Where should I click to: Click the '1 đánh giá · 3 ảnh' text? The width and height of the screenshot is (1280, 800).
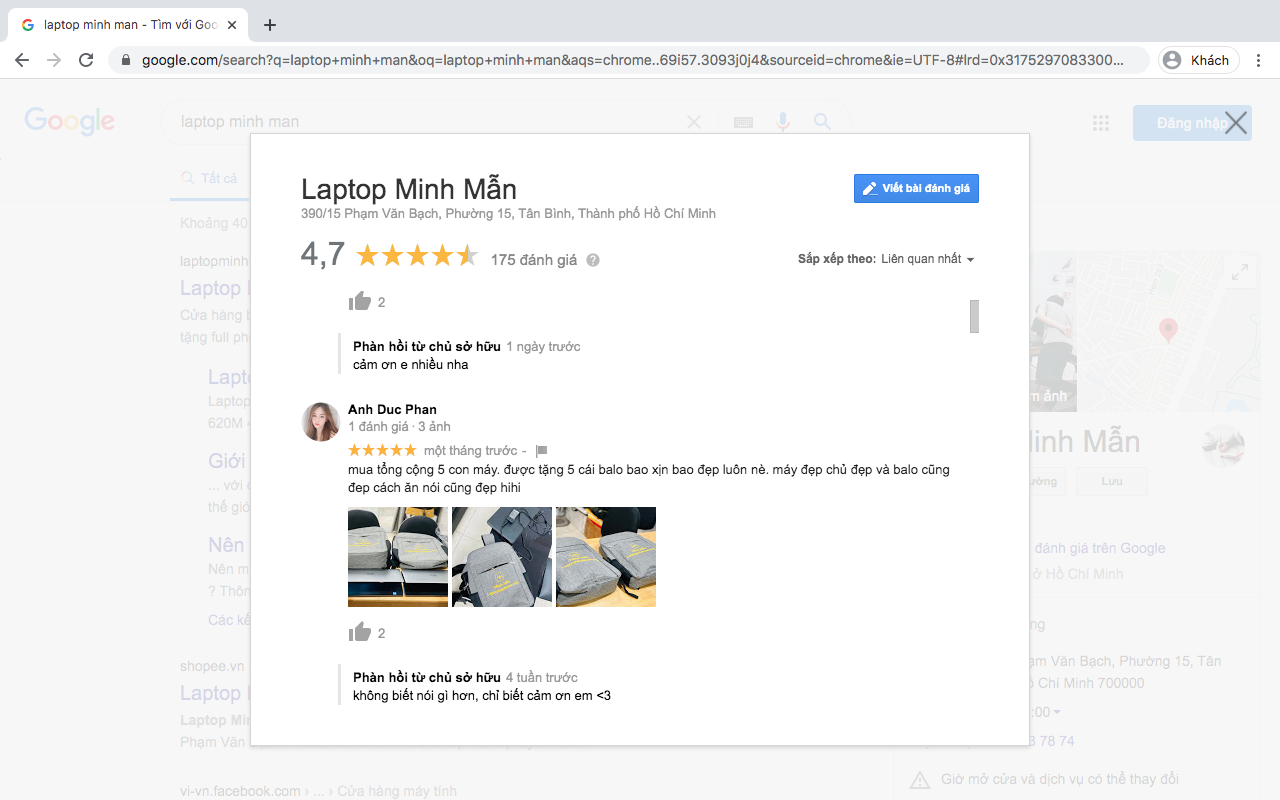[399, 427]
